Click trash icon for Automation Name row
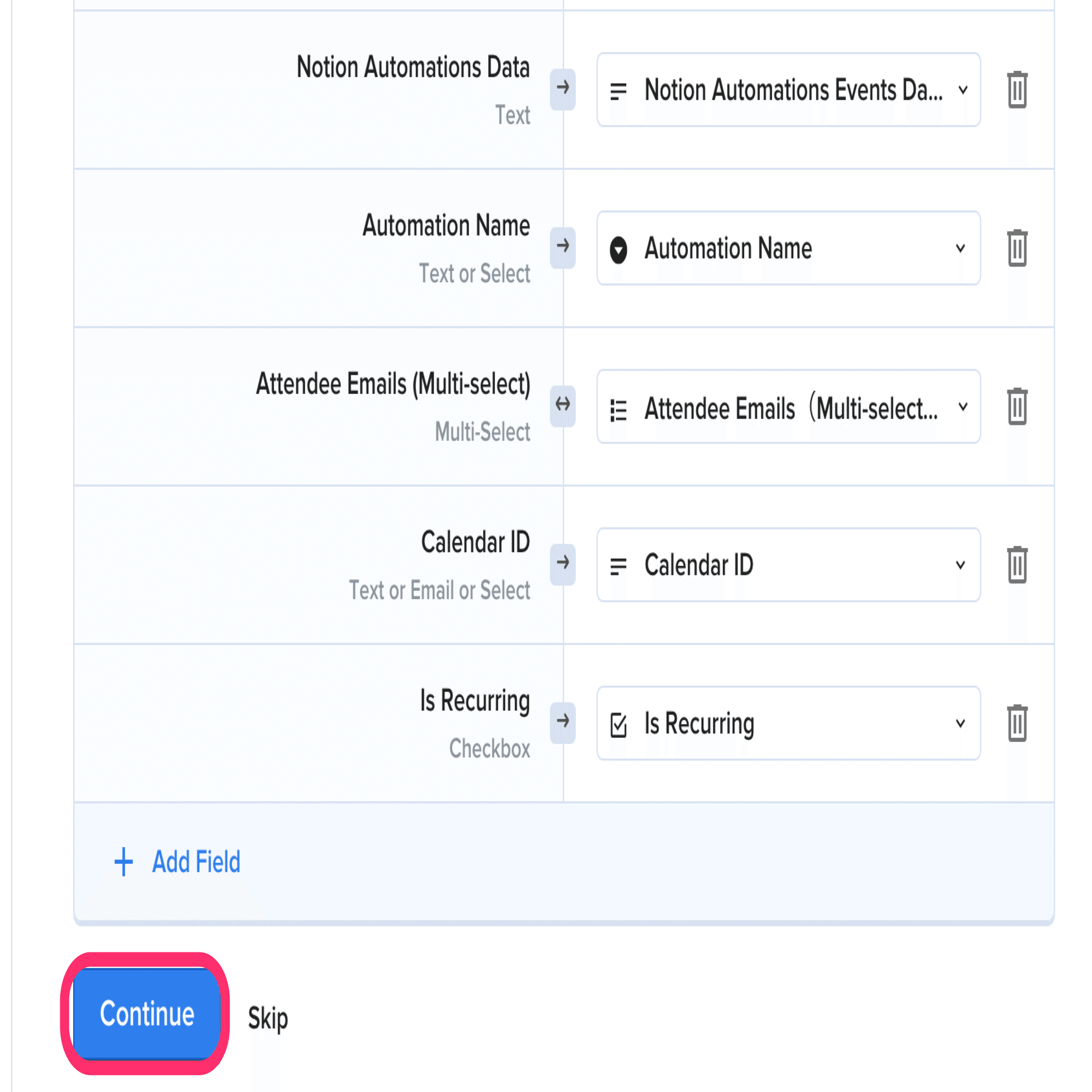The width and height of the screenshot is (1092, 1092). pyautogui.click(x=1017, y=247)
